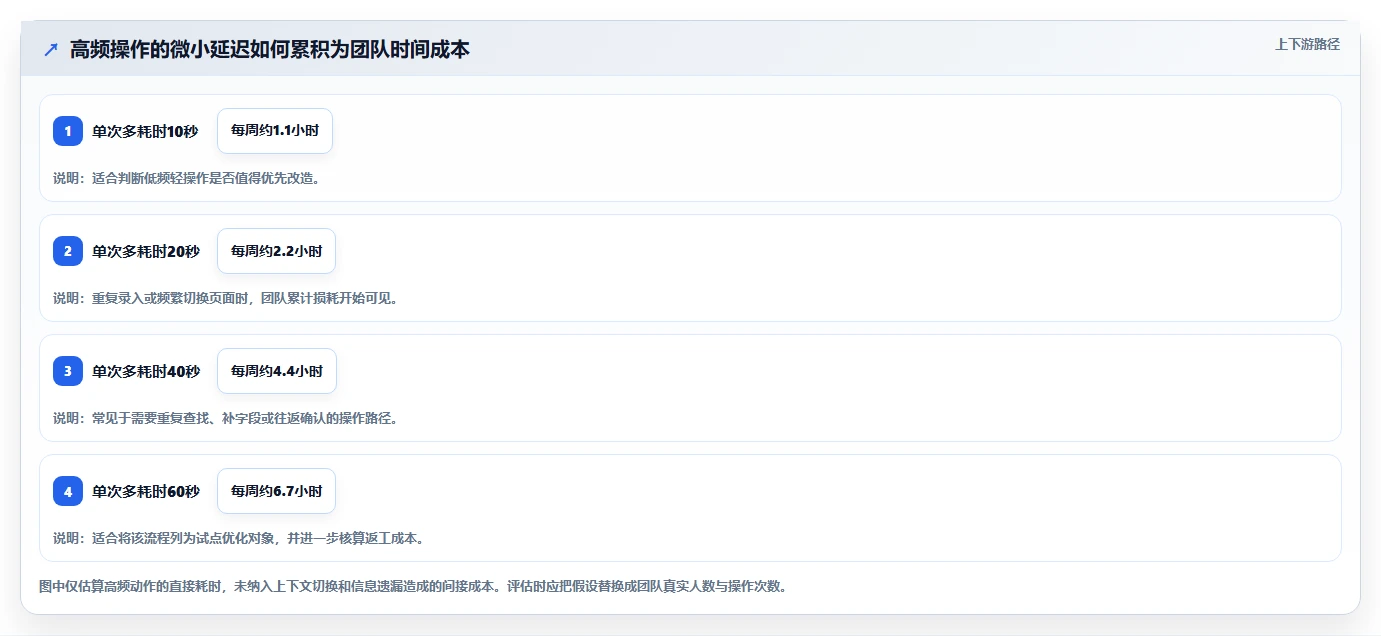Click the trend arrow icon beside the title
The height and width of the screenshot is (636, 1381).
pos(51,49)
